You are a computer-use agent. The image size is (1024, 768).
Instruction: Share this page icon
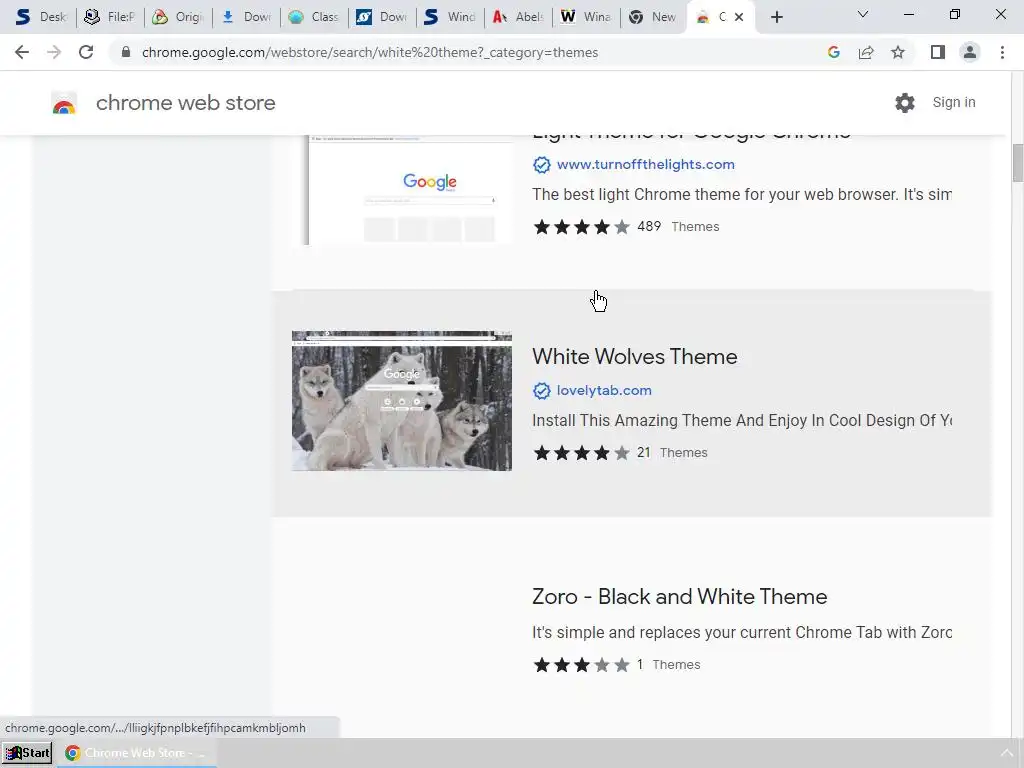click(866, 52)
